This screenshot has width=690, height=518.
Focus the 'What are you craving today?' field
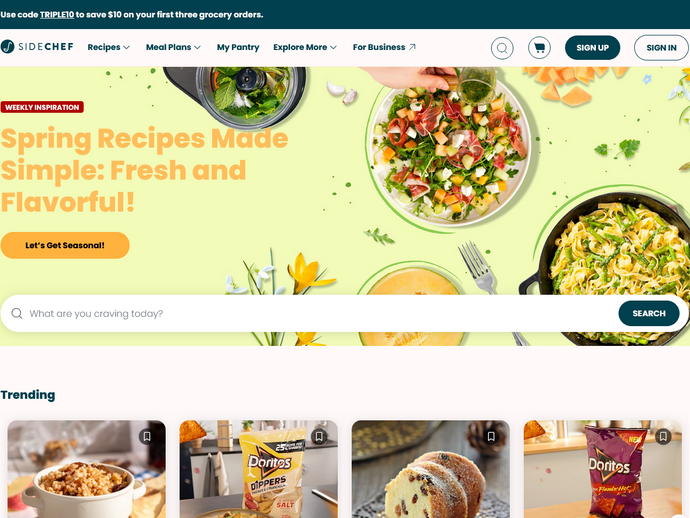point(321,313)
